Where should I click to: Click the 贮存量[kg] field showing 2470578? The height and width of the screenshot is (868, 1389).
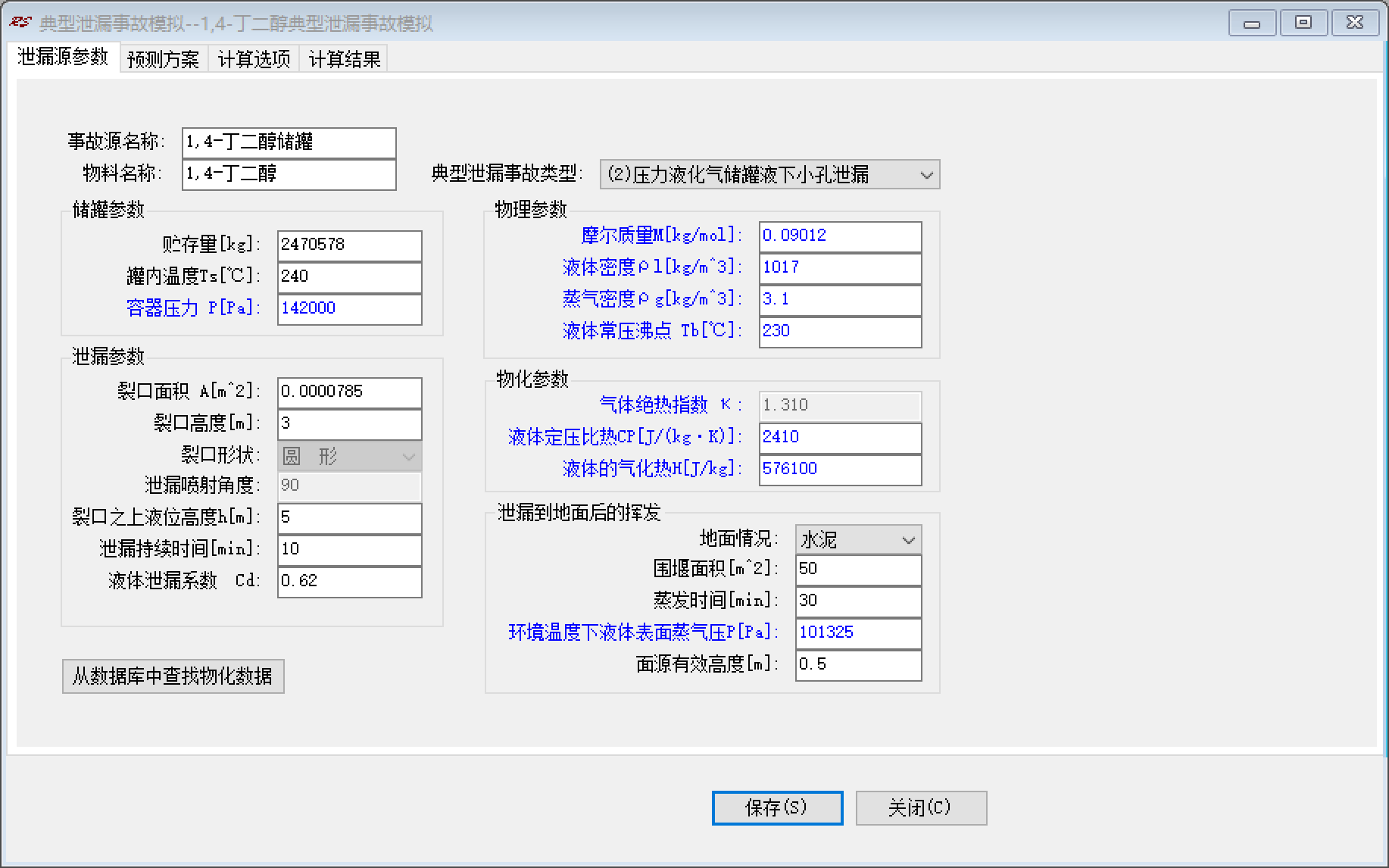coord(350,245)
